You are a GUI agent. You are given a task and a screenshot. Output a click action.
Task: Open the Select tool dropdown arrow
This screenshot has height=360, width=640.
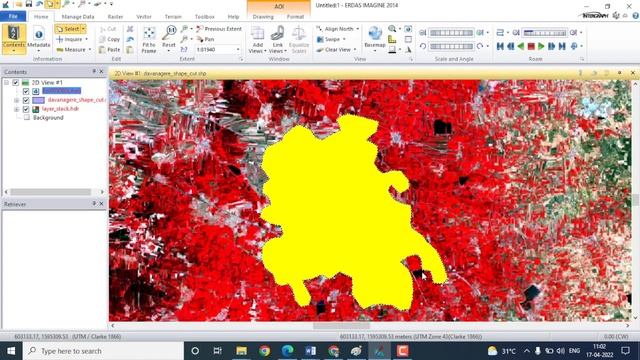83,29
